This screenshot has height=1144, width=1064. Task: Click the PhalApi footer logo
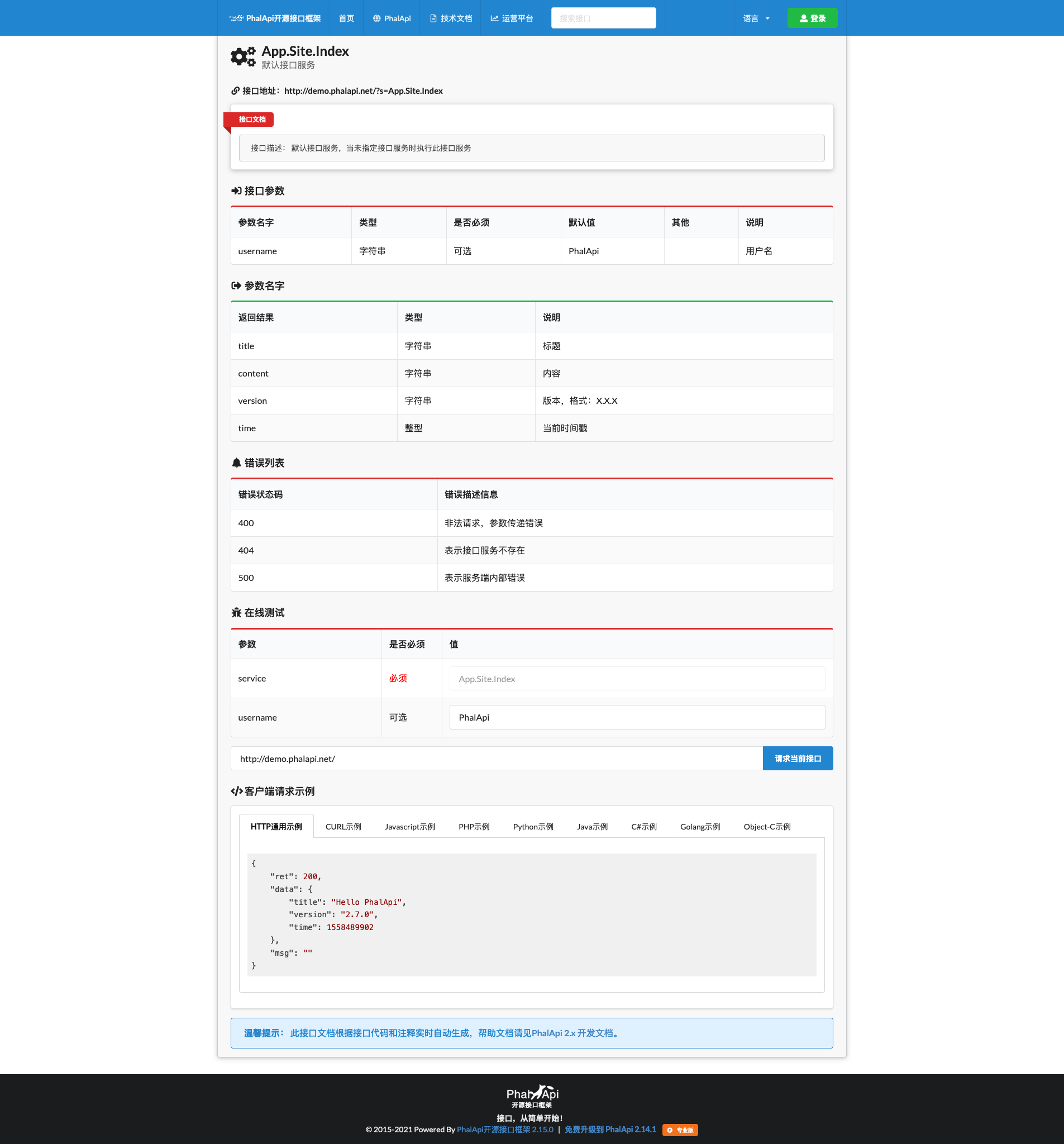pyautogui.click(x=532, y=1096)
